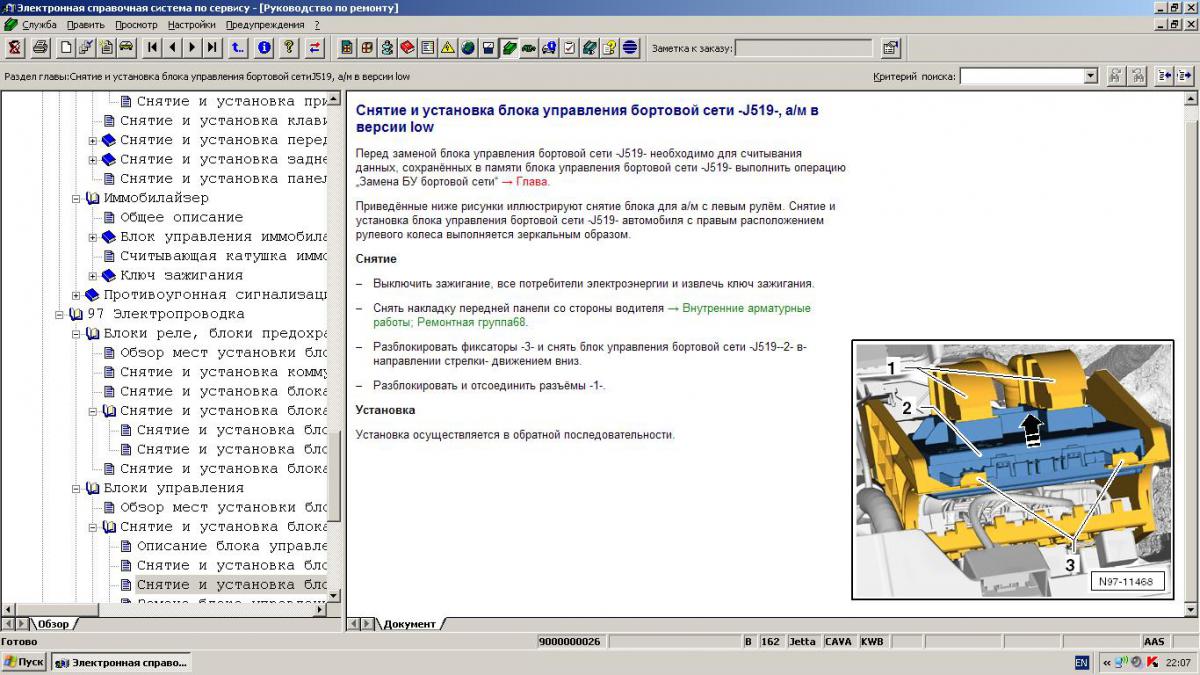Open the Служба menu
The image size is (1200, 675).
point(39,24)
